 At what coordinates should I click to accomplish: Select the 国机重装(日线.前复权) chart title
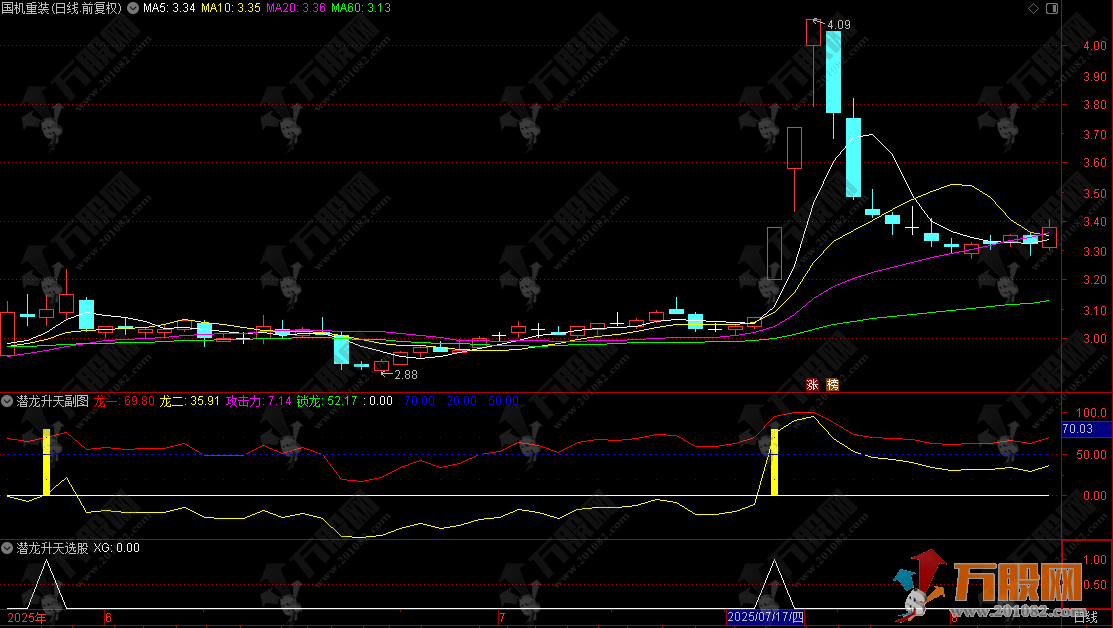pyautogui.click(x=61, y=9)
